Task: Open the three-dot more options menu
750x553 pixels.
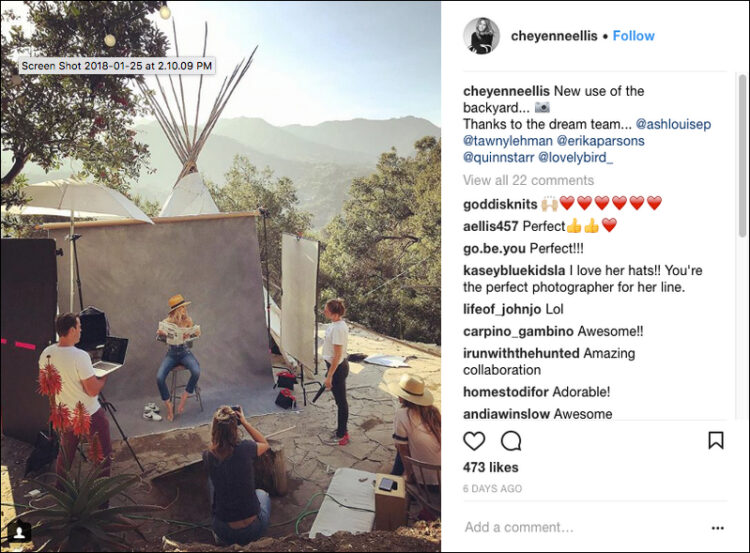Action: tap(717, 528)
